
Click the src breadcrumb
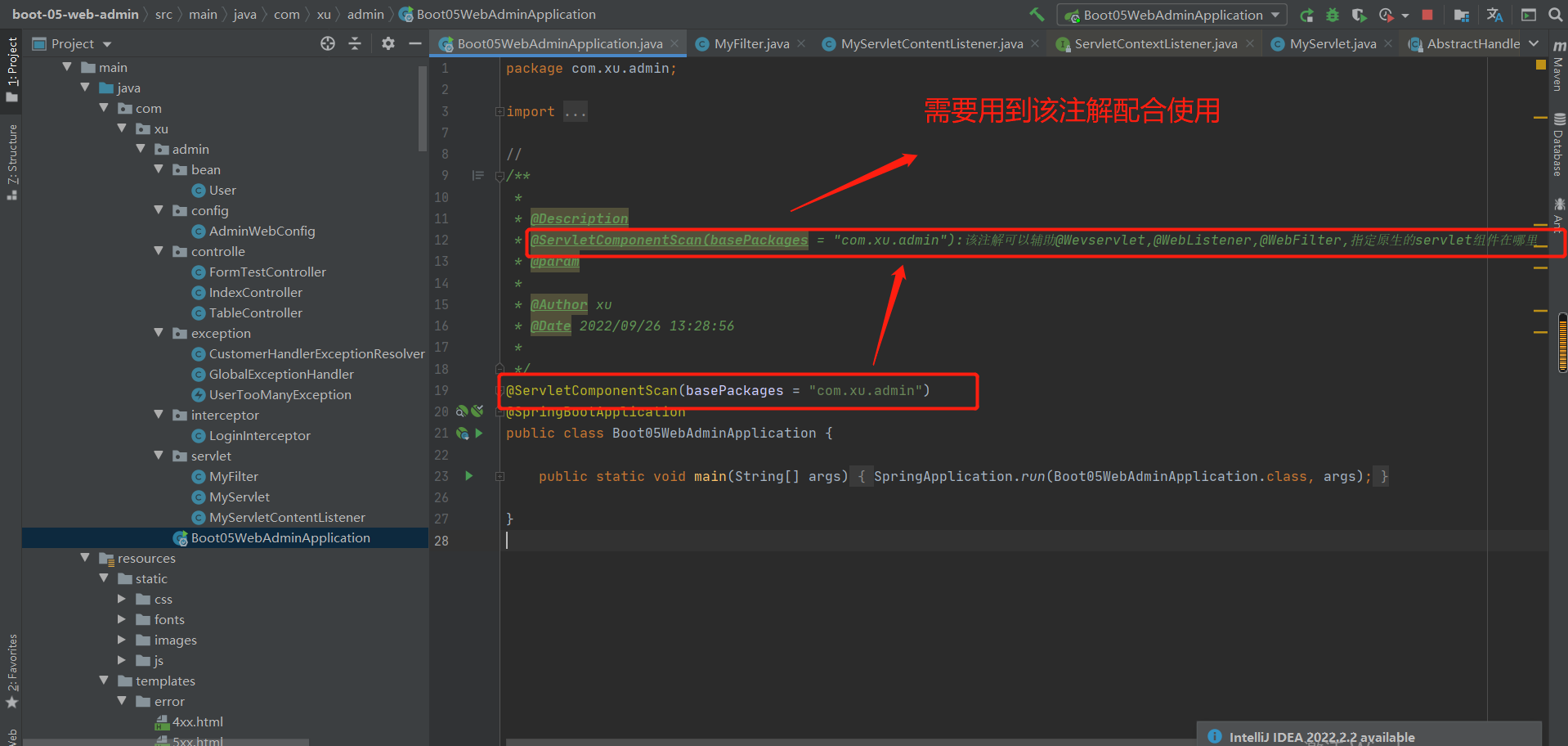click(x=164, y=14)
